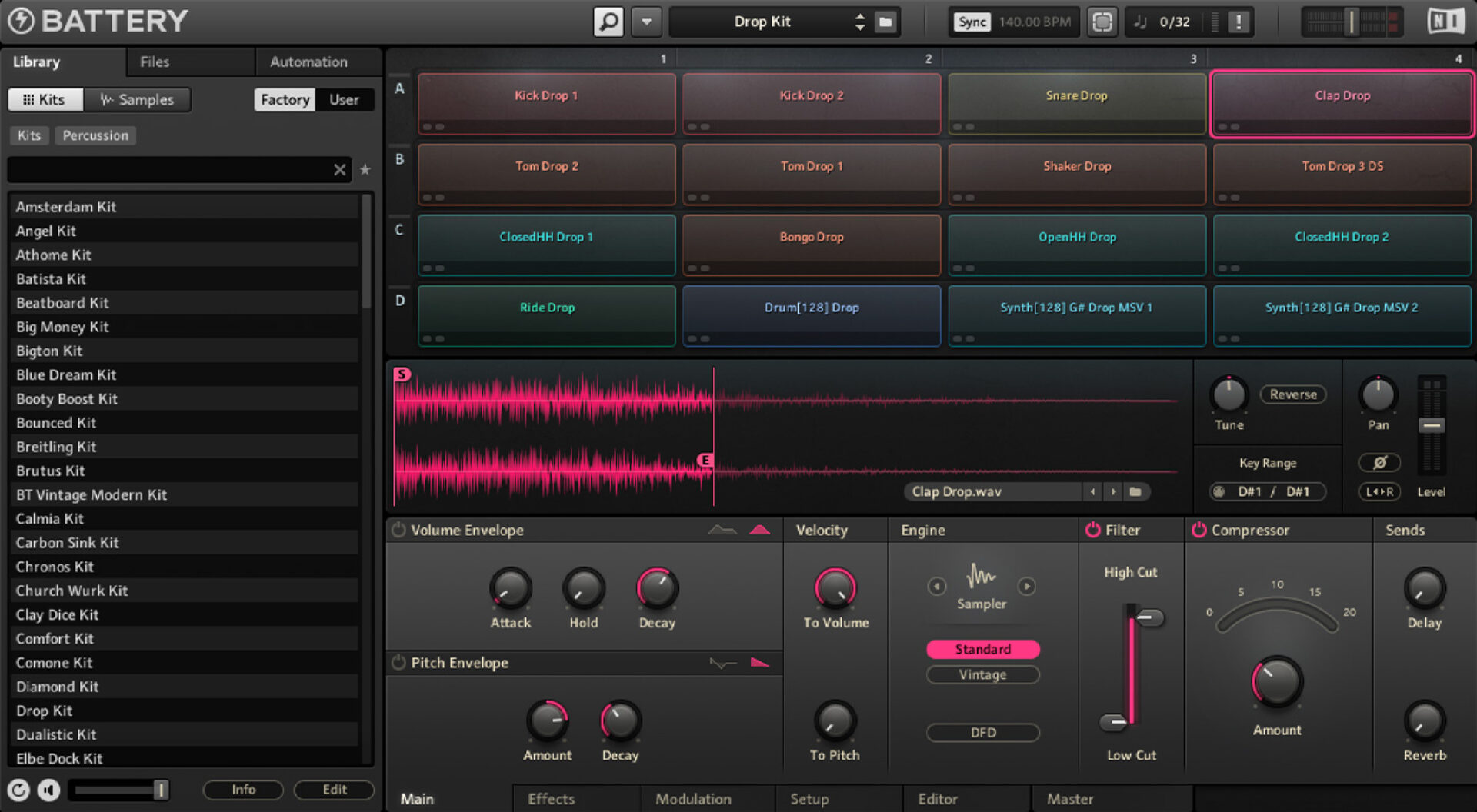Screen dimensions: 1477x812
Task: Browse next engine with right arrow near Sampler
Action: (1028, 586)
